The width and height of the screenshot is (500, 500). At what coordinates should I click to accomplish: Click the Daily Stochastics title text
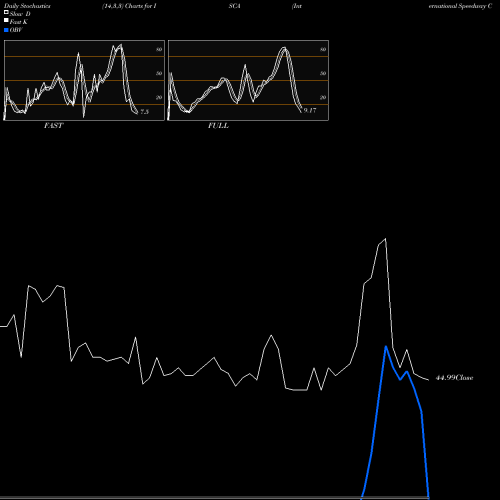(x=27, y=6)
